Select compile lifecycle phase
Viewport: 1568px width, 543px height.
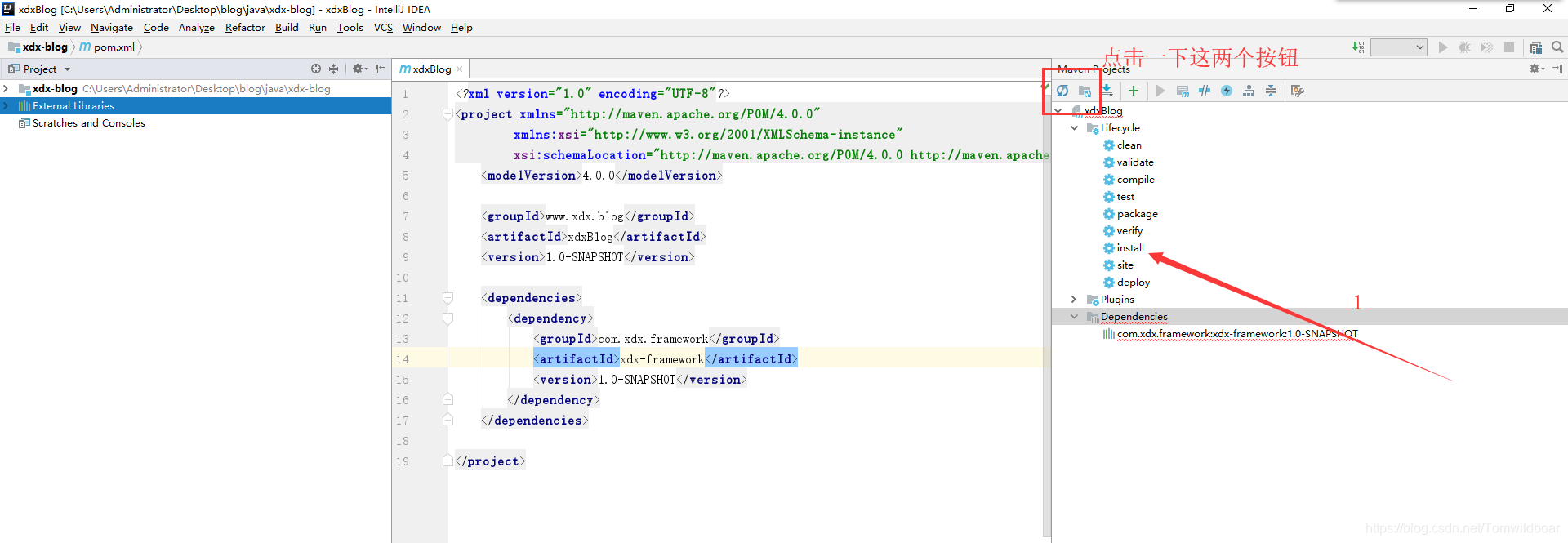point(1135,180)
